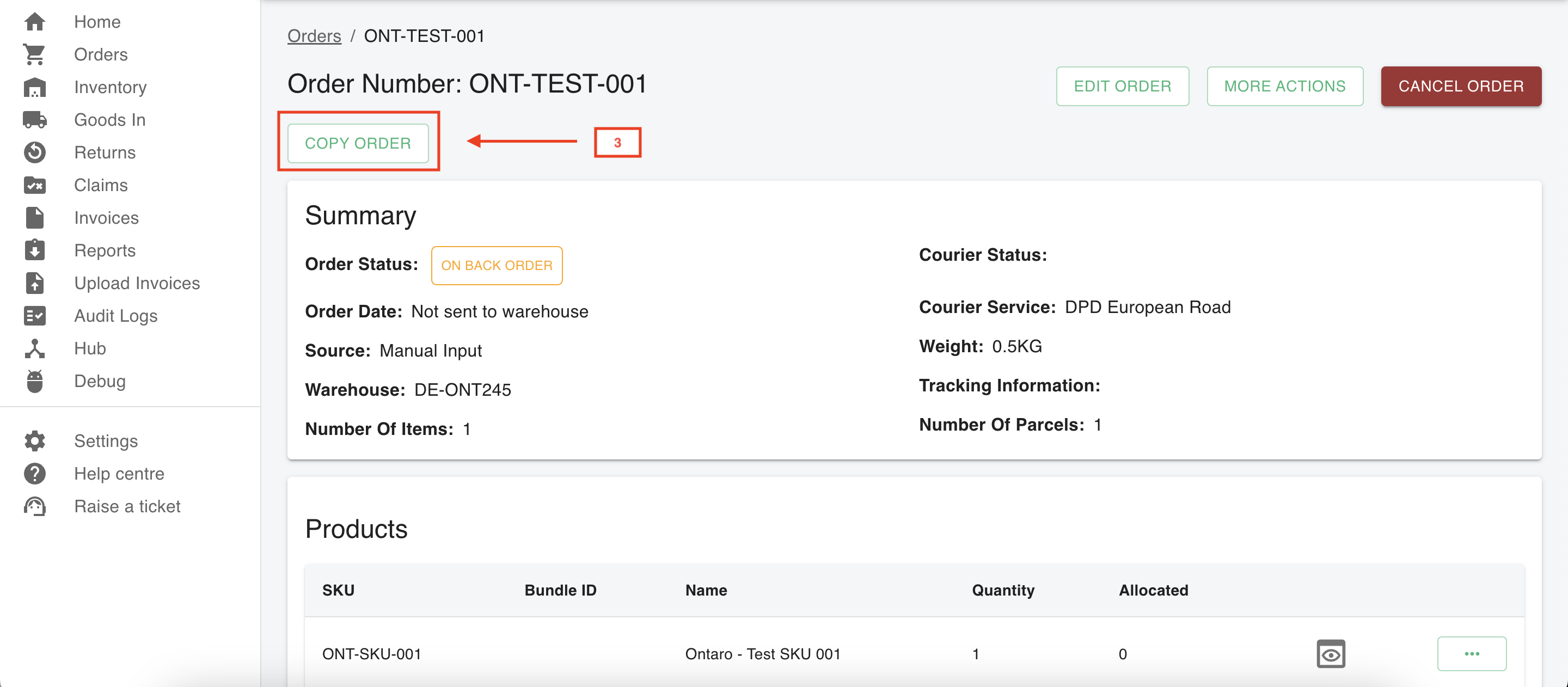Click the warehouse value DE-ONT245
Screen dimensions: 1568x687
point(463,390)
